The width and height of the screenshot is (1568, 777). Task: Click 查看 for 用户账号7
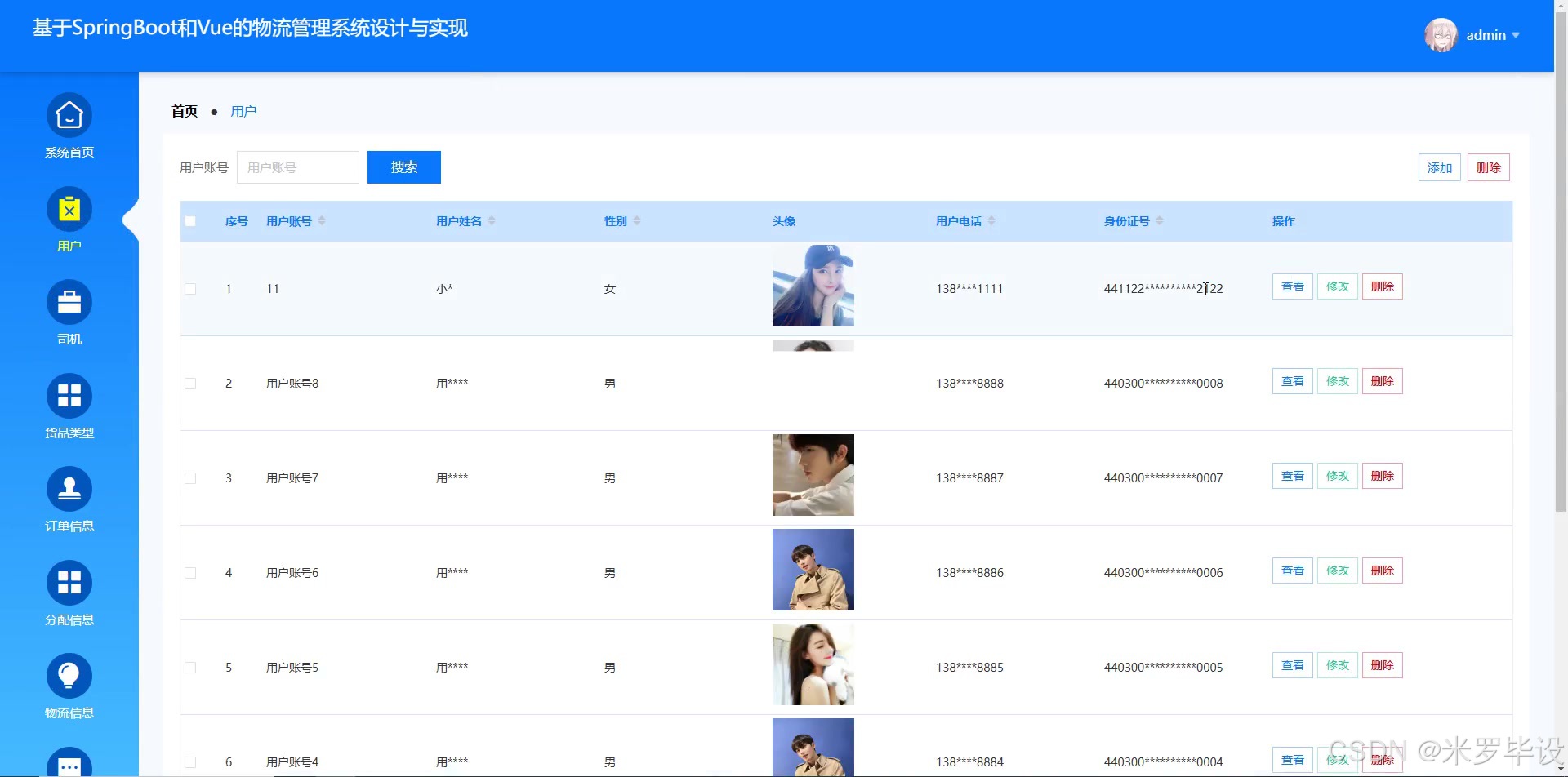point(1293,476)
